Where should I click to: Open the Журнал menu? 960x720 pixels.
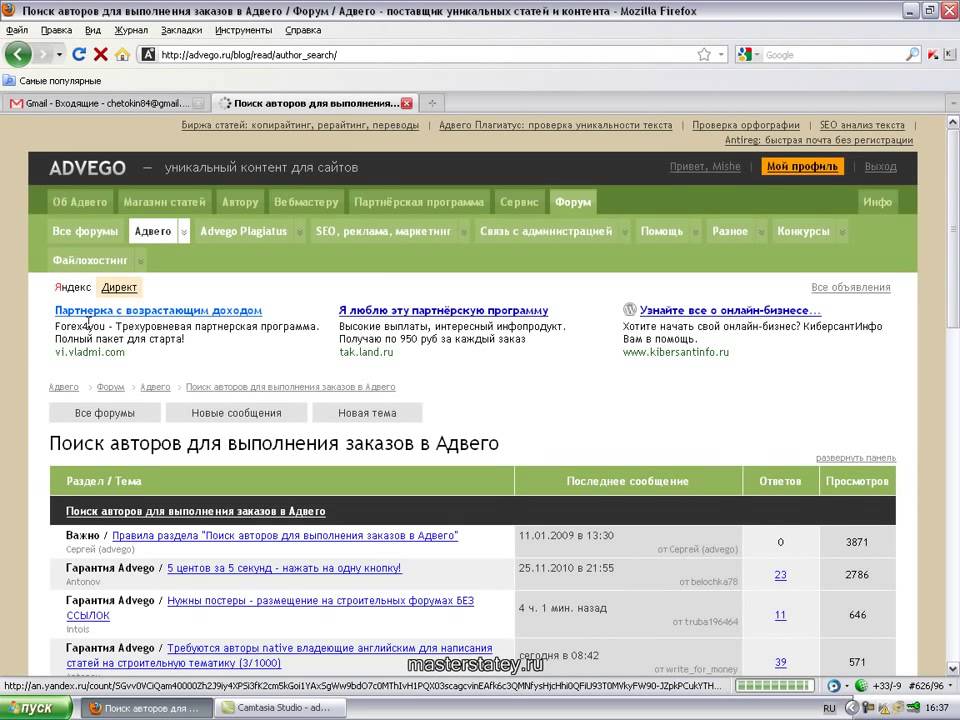131,30
